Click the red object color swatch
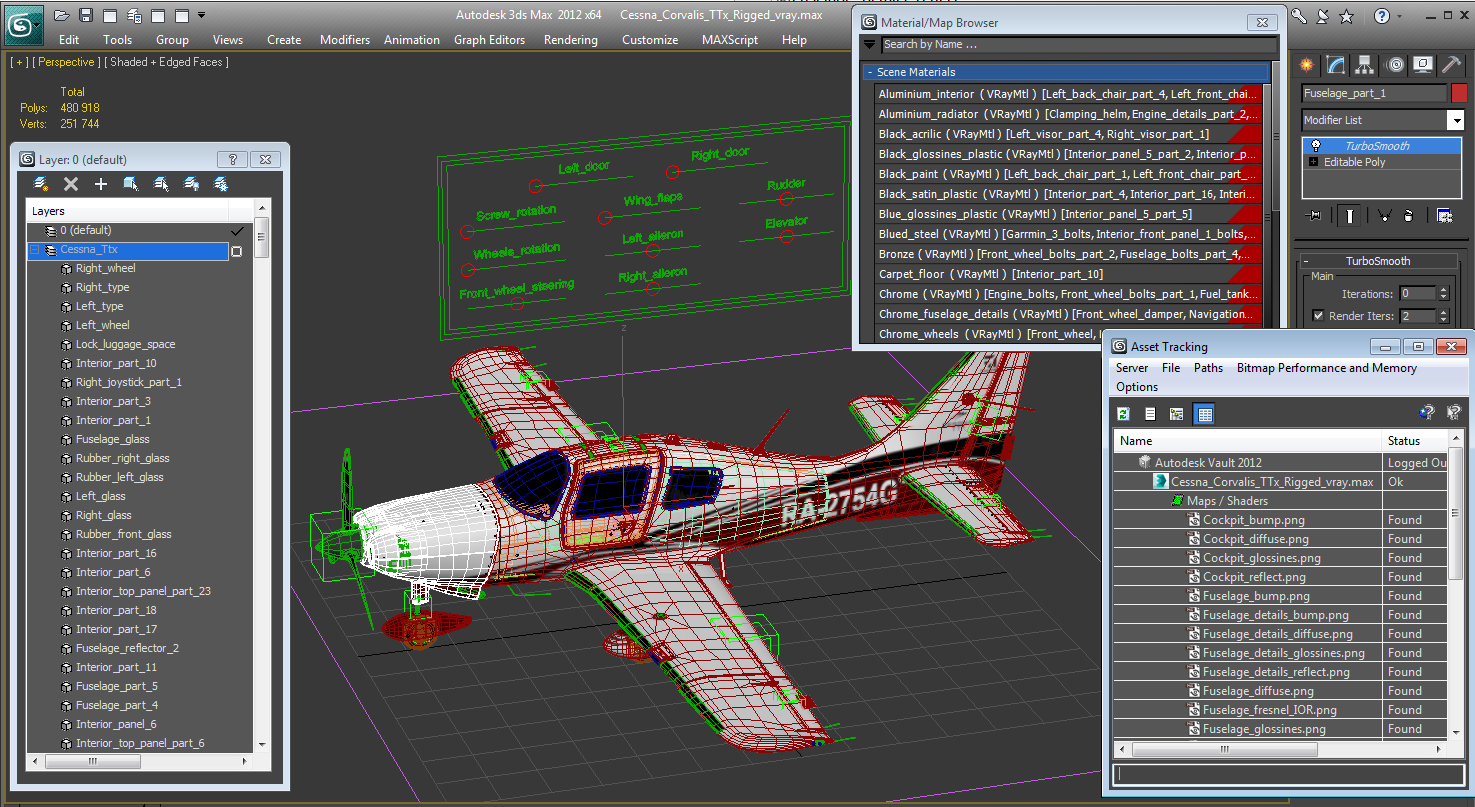 pos(1459,93)
